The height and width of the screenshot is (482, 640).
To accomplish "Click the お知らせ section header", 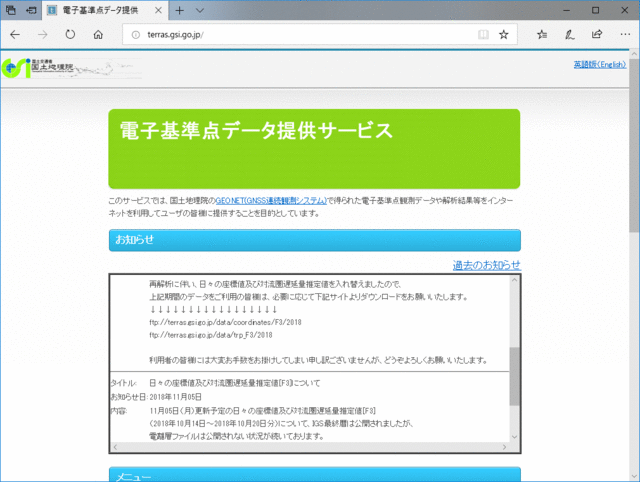I will [x=315, y=240].
